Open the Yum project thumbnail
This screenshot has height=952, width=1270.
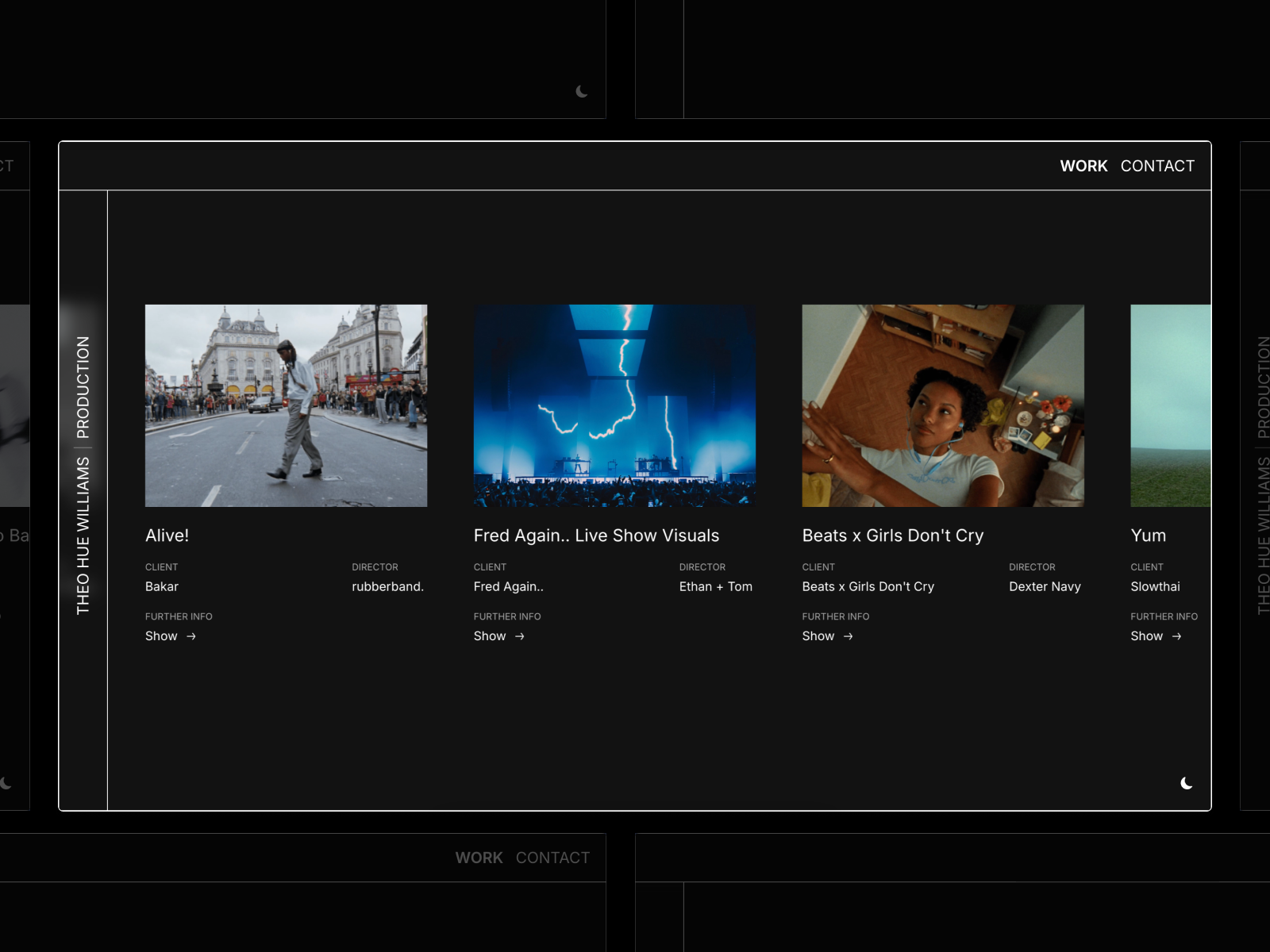coord(1171,405)
